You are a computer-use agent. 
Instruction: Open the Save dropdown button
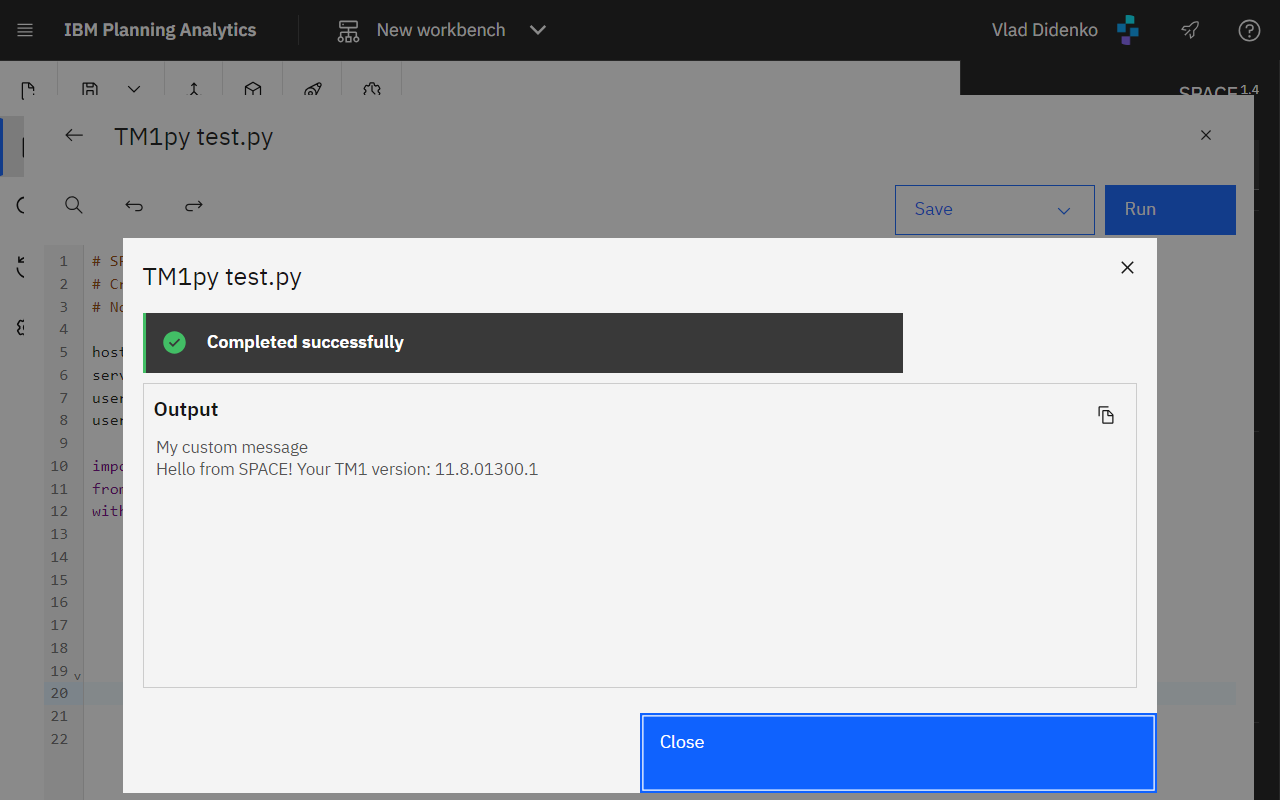point(995,210)
